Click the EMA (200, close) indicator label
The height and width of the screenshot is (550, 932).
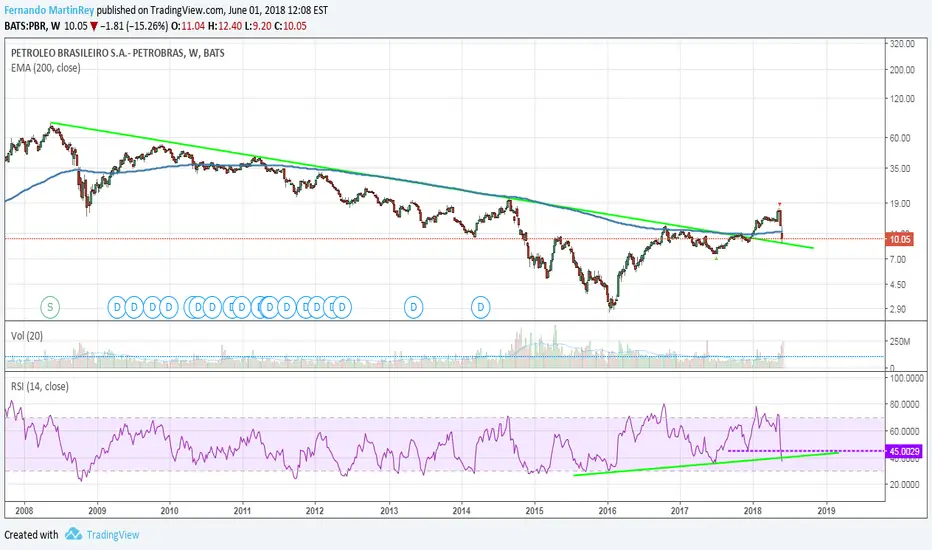pos(46,68)
